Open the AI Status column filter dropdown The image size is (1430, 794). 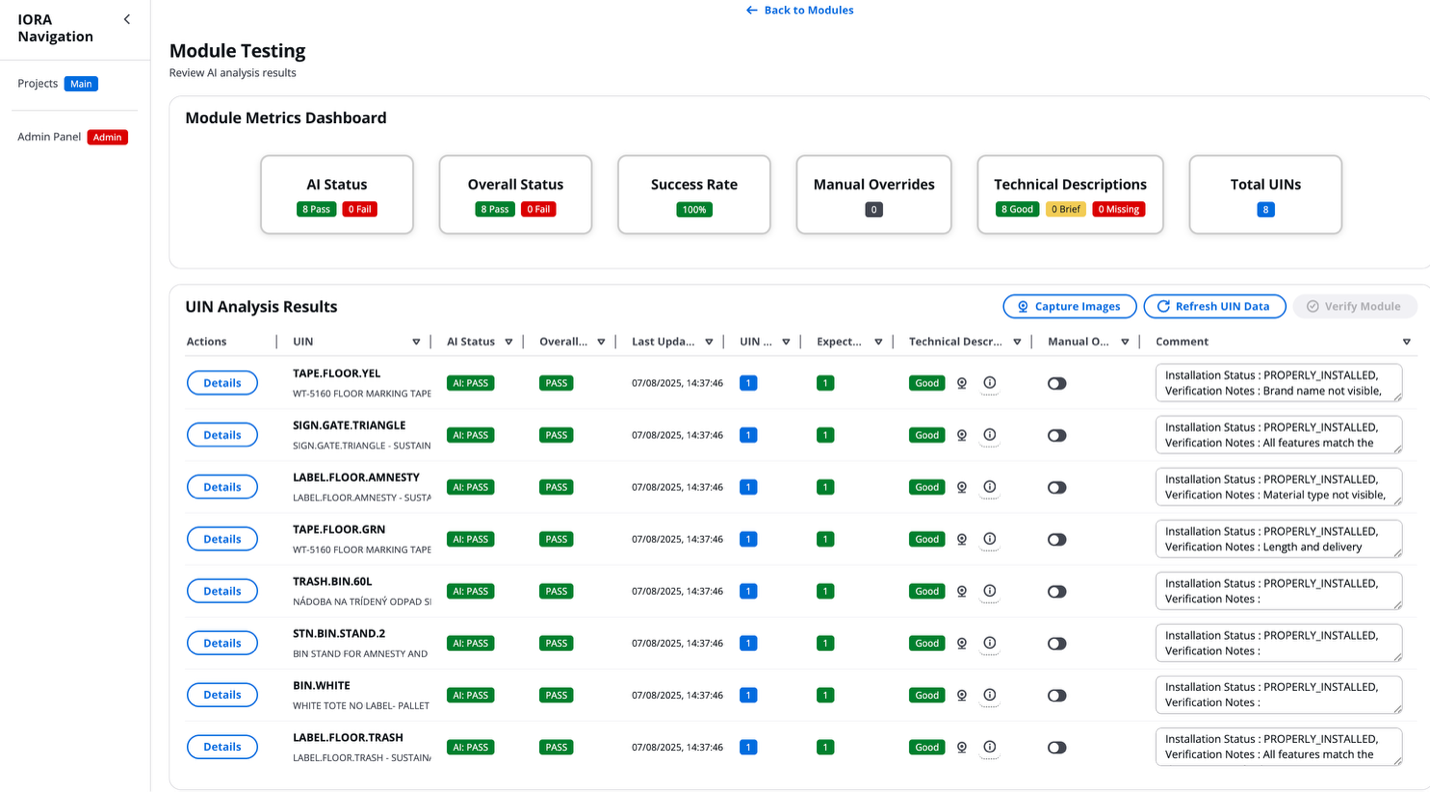[509, 341]
